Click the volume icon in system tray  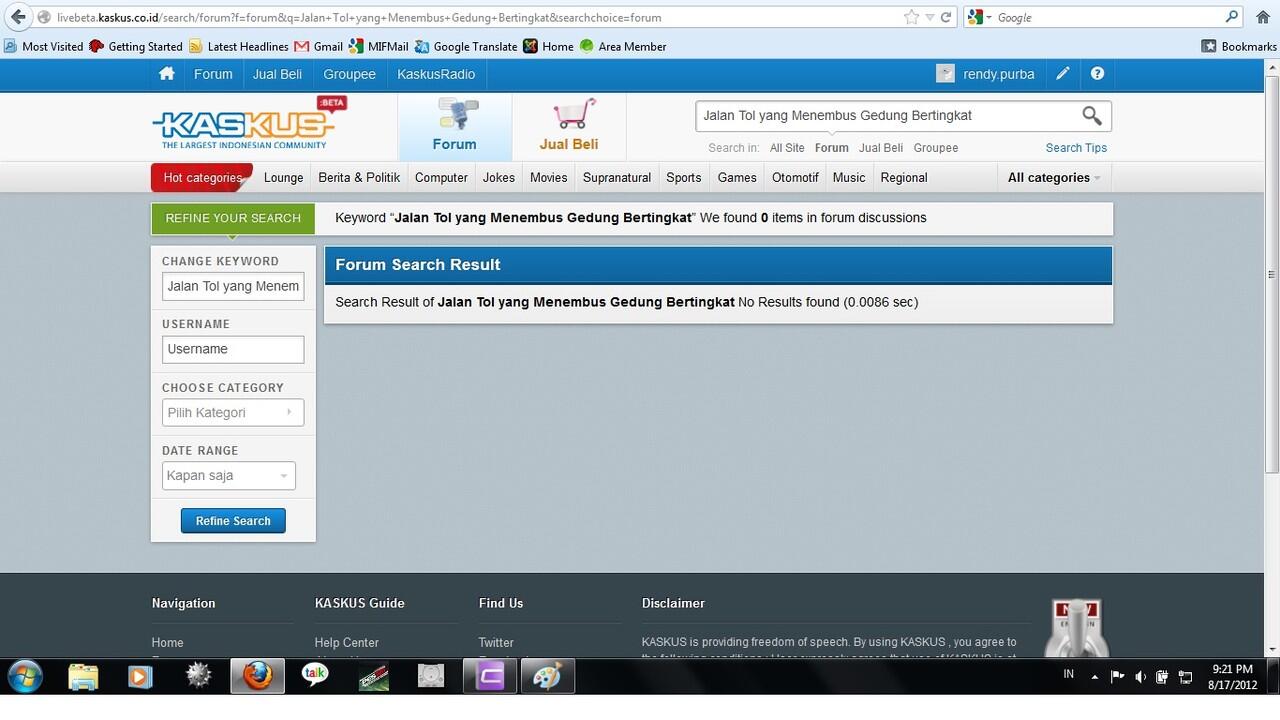(1140, 677)
